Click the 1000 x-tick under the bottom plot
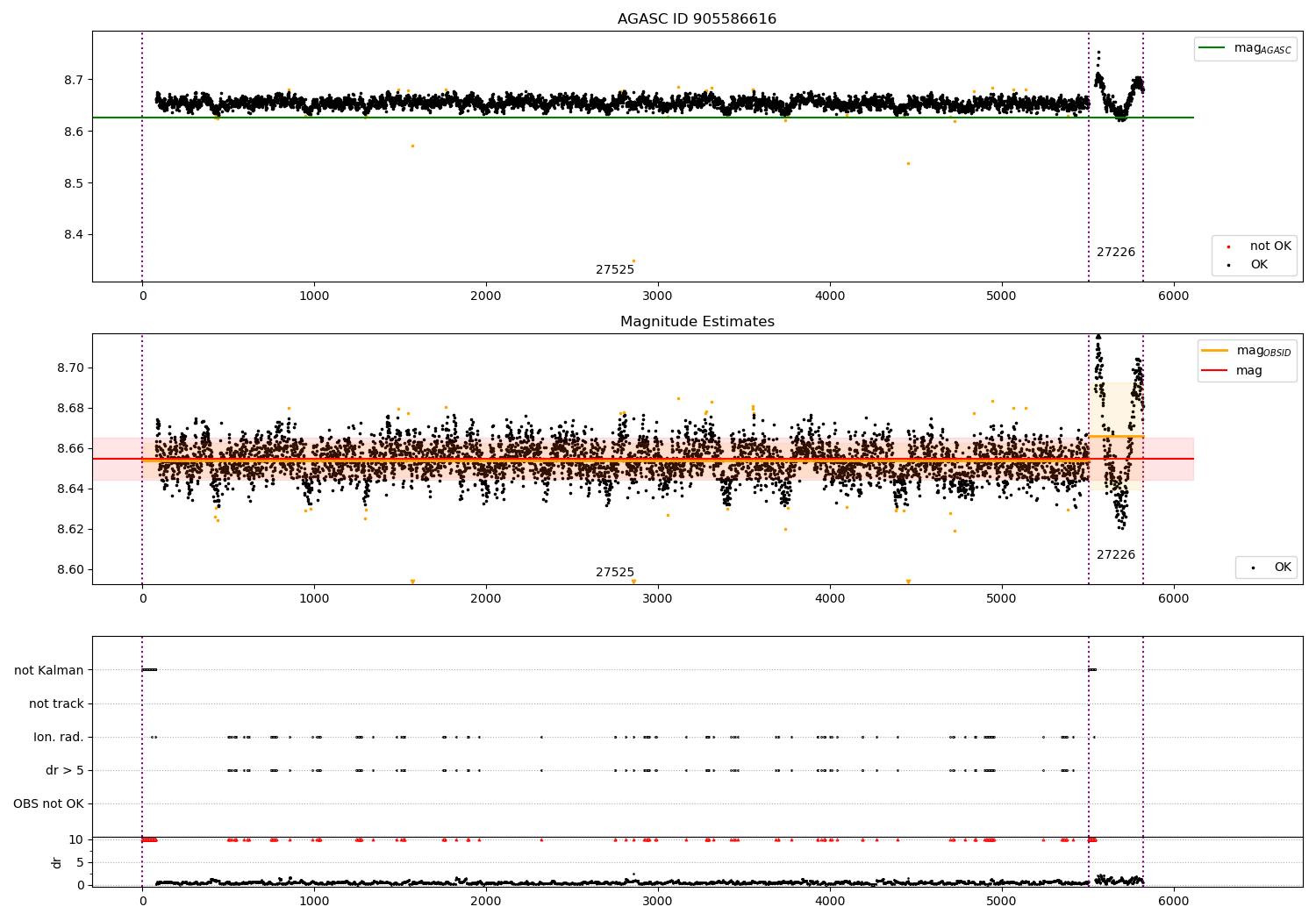Screen dimensions: 1316x921 click(x=314, y=900)
